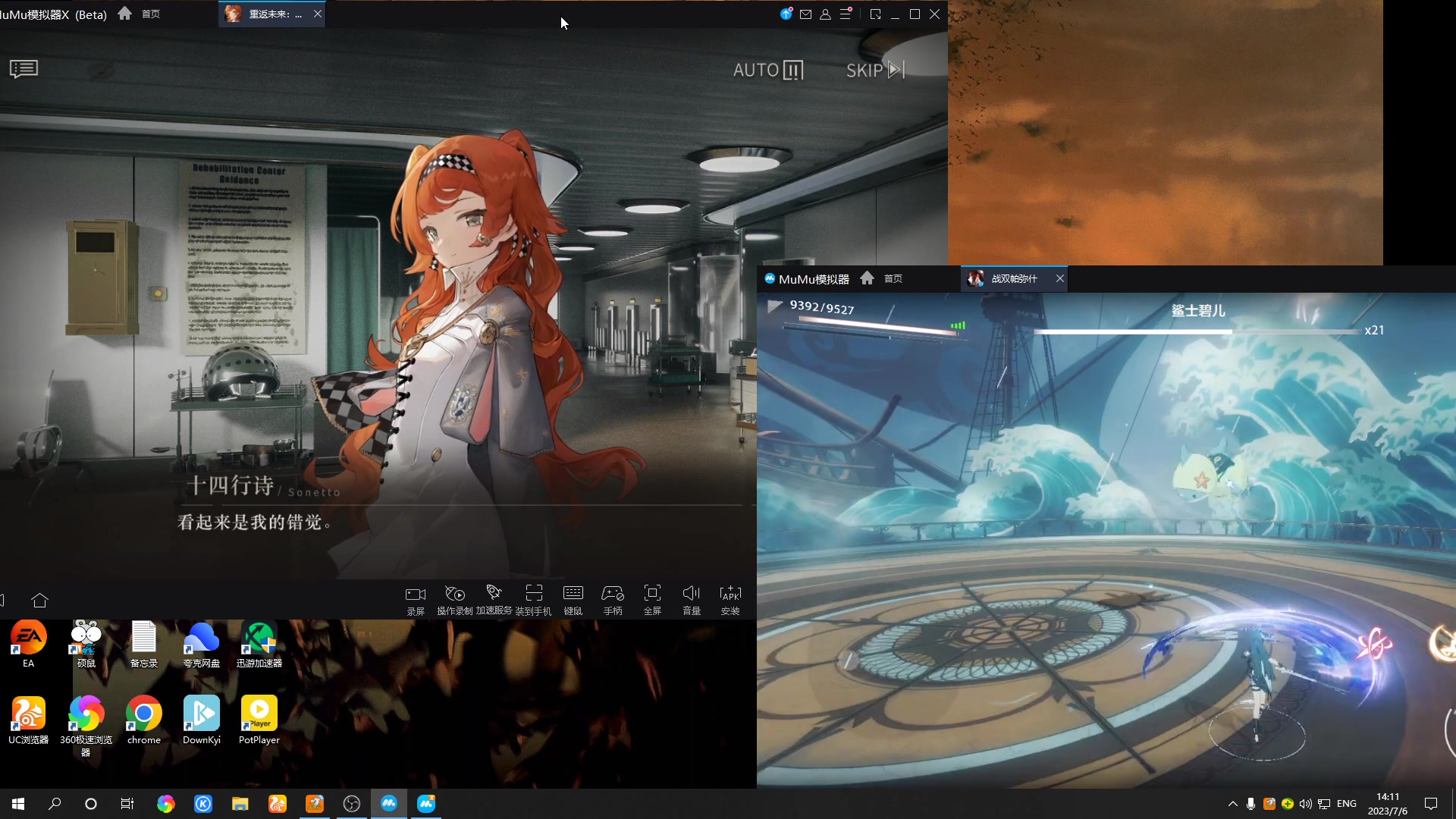Open the 加速服务 rocket icon
The width and height of the screenshot is (1456, 819).
[494, 600]
